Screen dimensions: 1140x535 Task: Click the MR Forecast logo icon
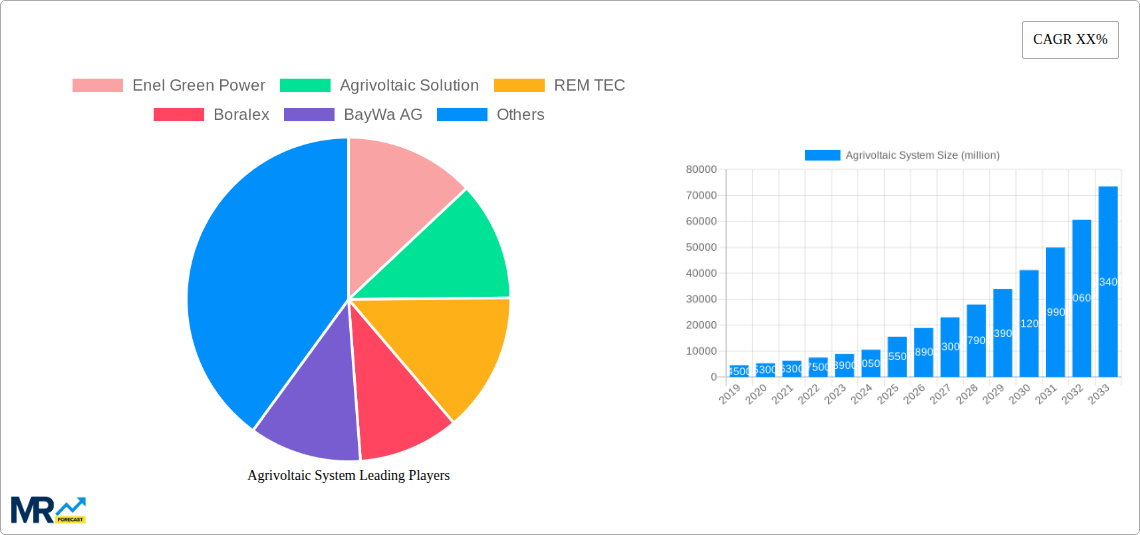(48, 509)
